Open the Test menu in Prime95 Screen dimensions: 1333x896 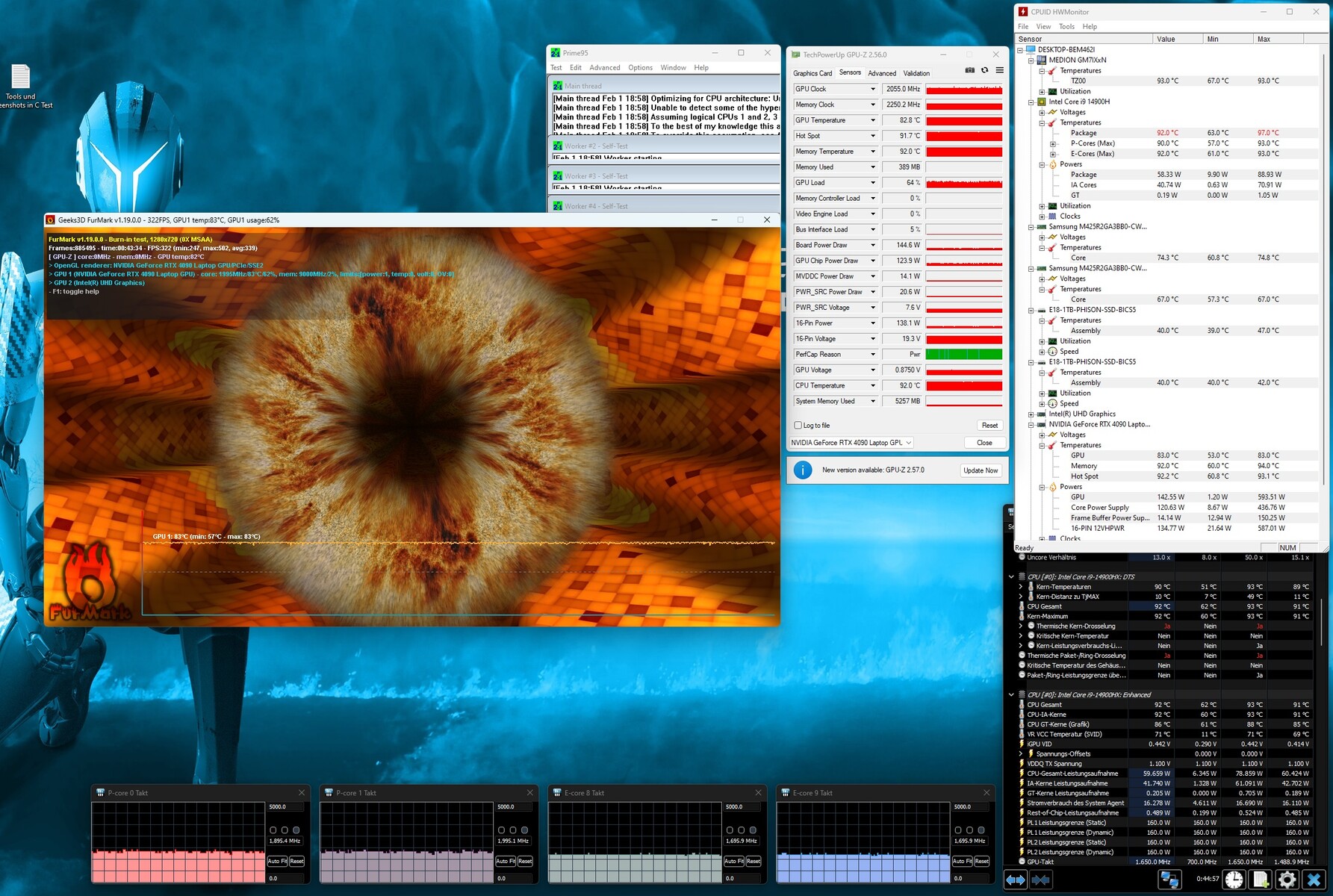(x=556, y=68)
